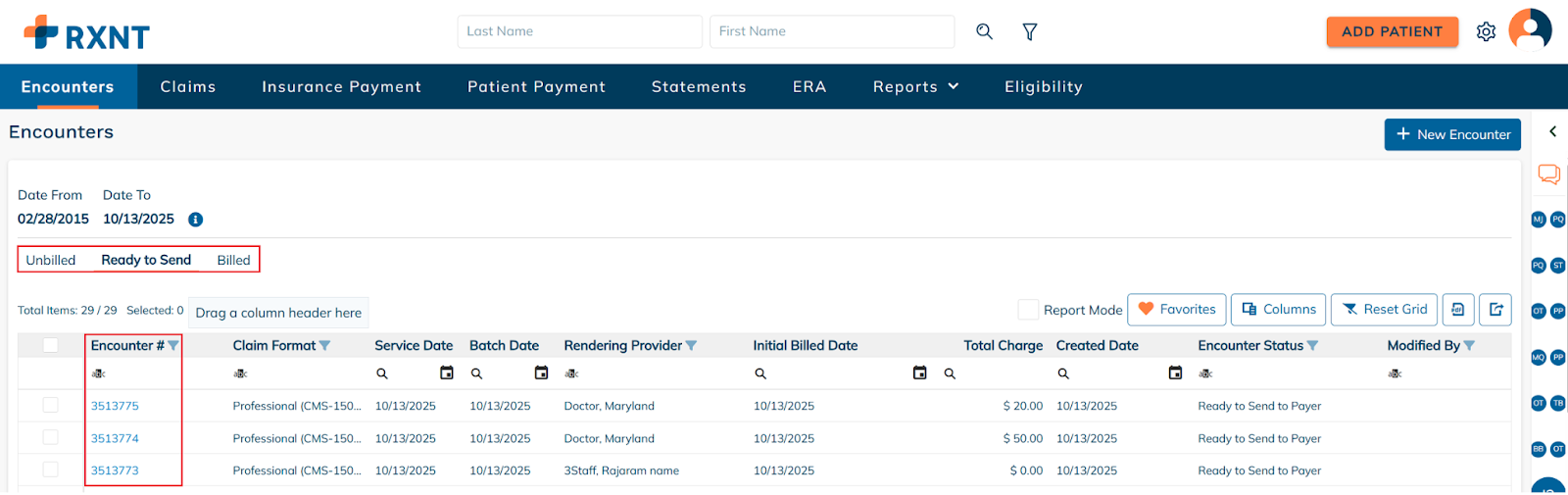
Task: Open Service Date calendar picker
Action: coord(447,372)
